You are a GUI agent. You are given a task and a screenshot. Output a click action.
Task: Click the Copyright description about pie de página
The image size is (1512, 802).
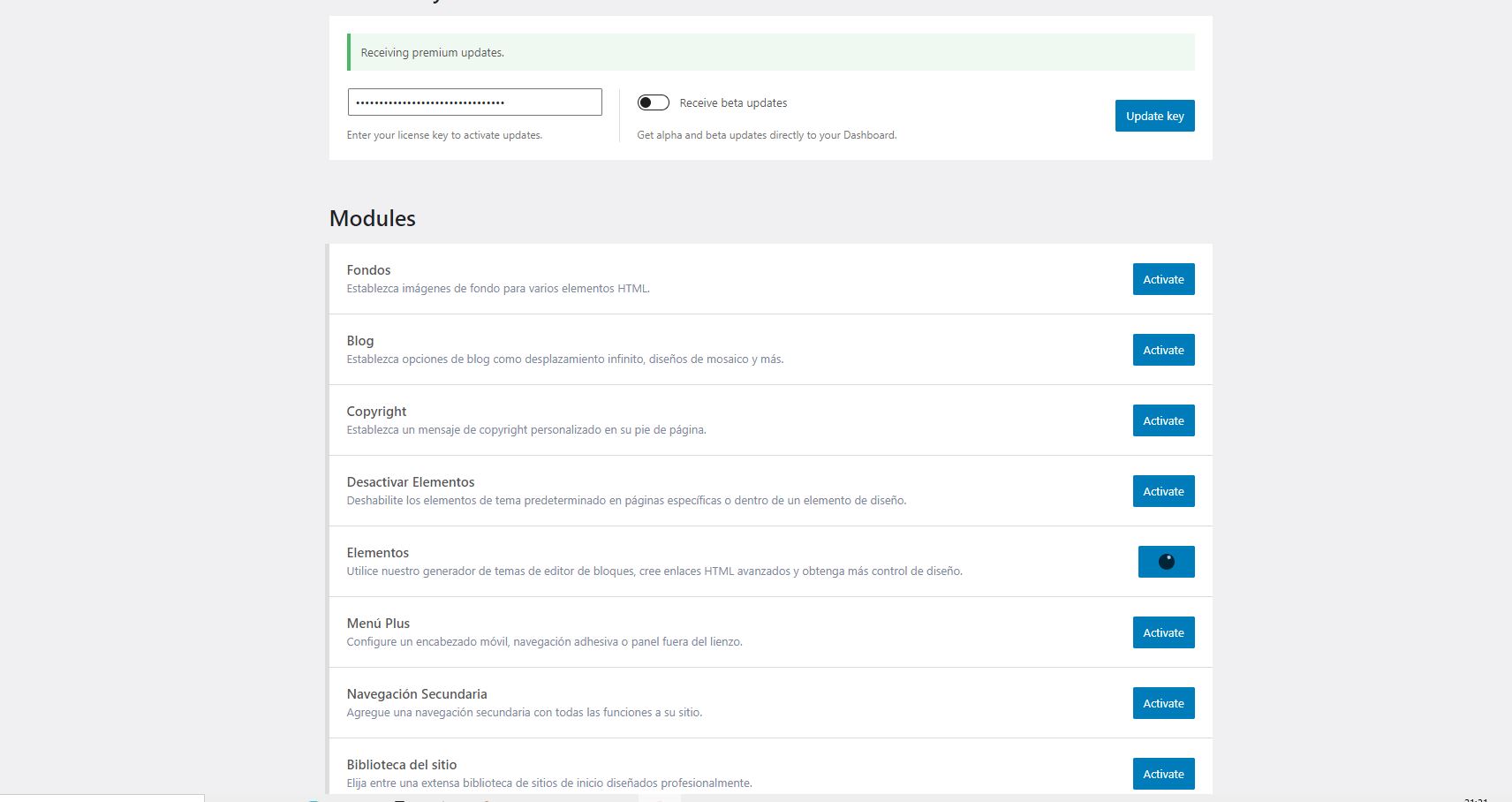click(x=526, y=430)
